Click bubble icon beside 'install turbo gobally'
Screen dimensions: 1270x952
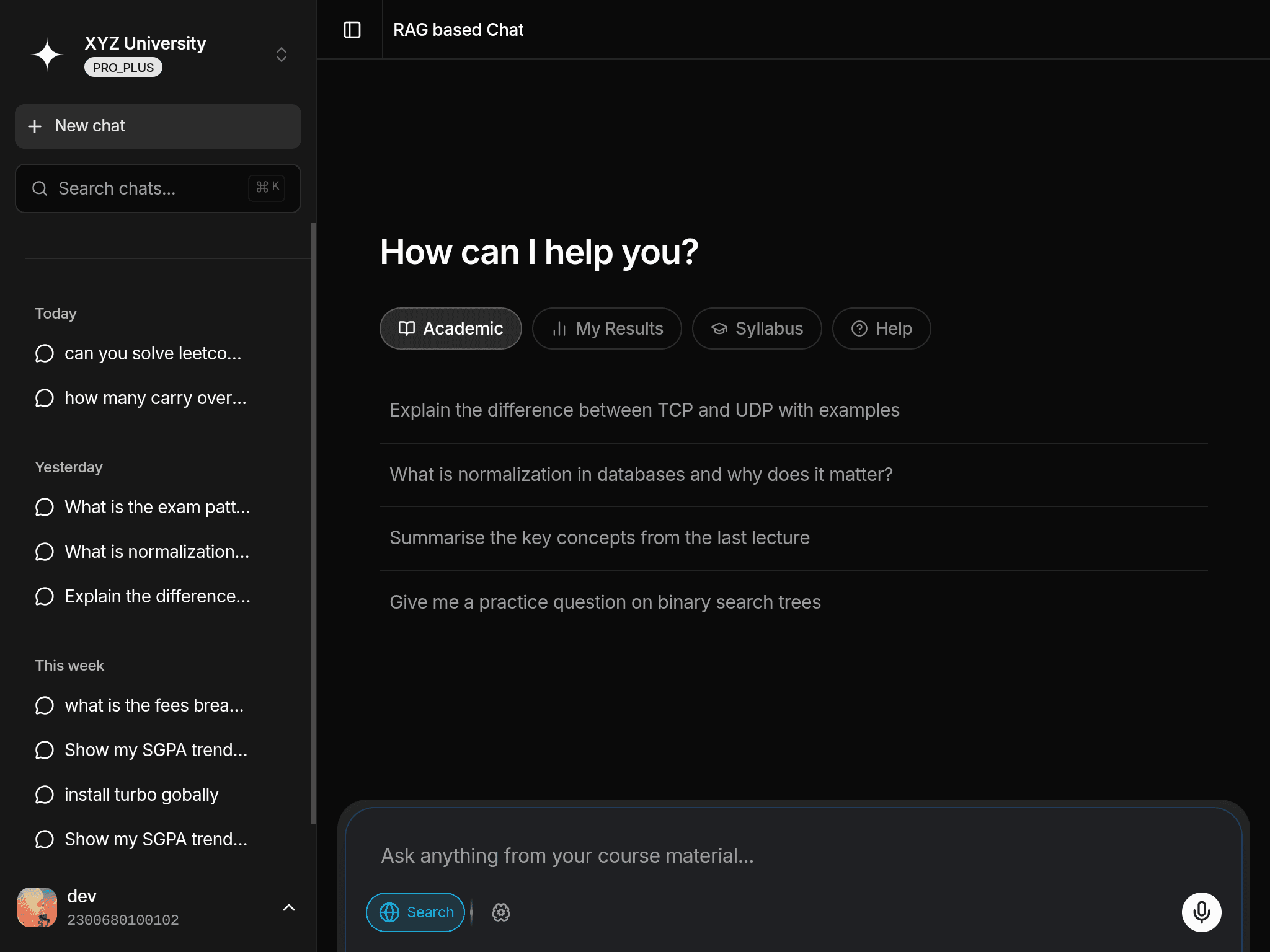[x=45, y=795]
